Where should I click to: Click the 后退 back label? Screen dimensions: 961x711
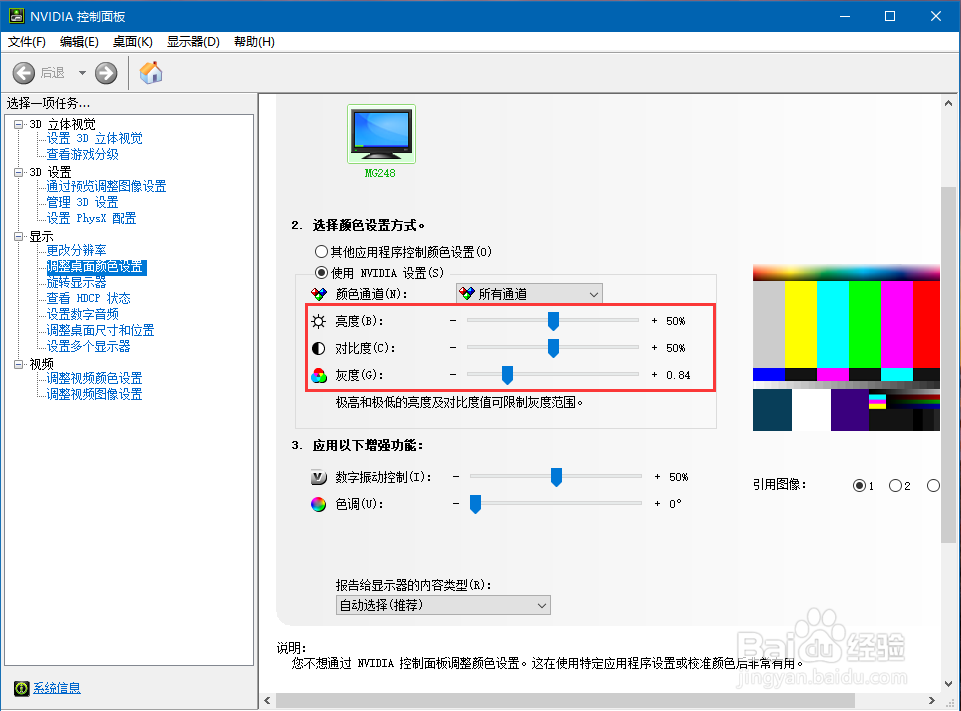point(53,73)
